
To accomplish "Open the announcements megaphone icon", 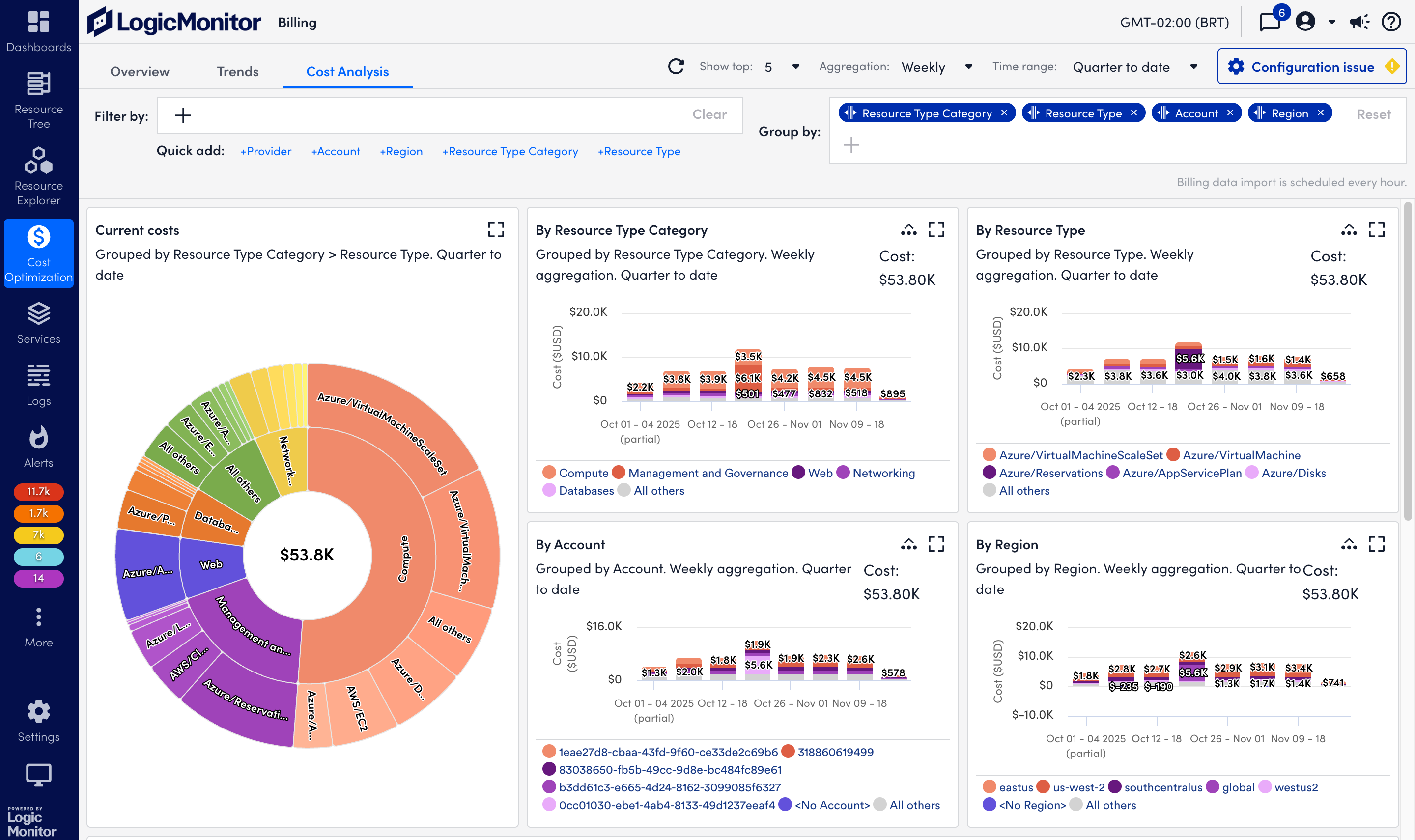I will 1359,22.
